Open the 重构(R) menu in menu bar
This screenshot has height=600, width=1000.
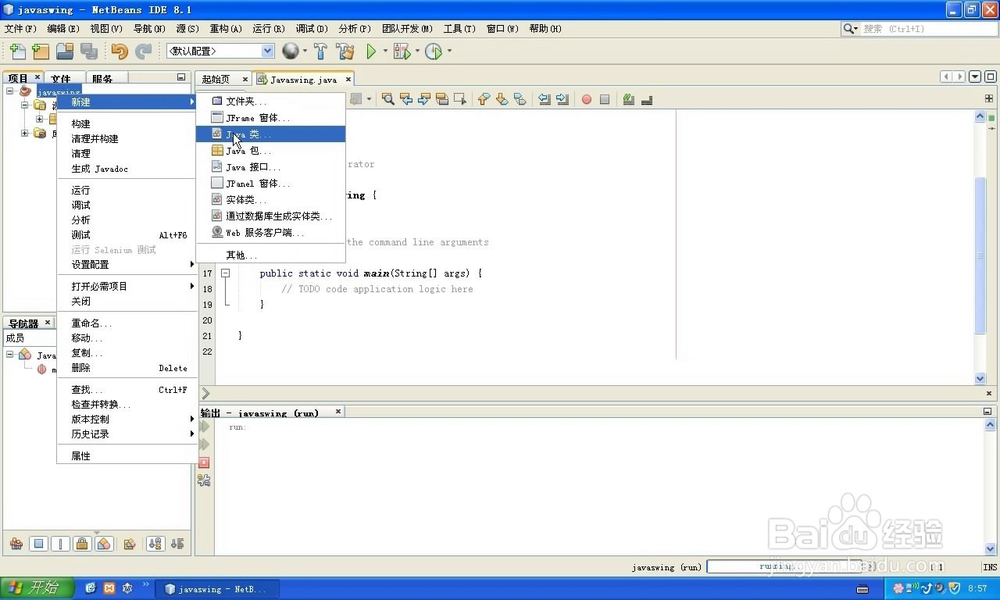click(226, 29)
